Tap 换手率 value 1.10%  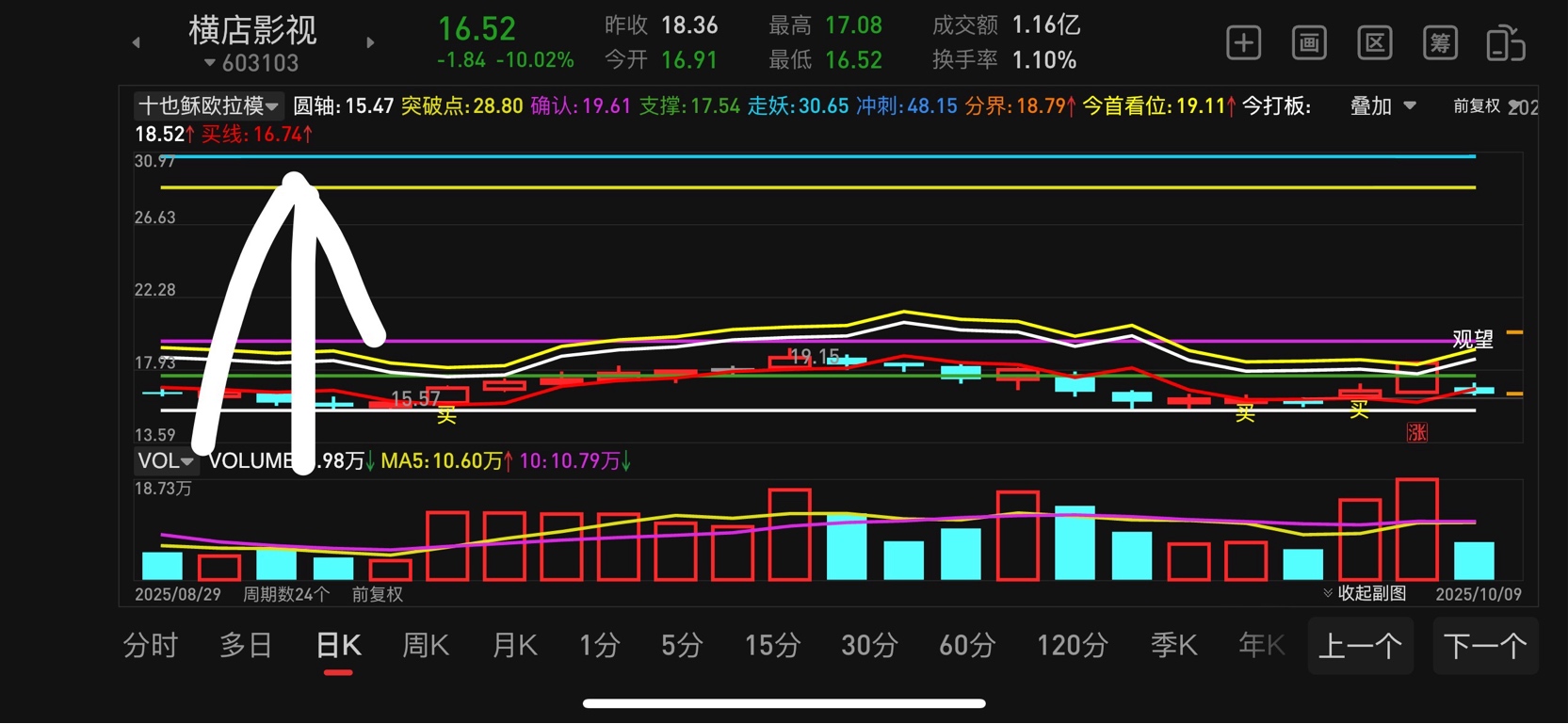click(x=1044, y=60)
